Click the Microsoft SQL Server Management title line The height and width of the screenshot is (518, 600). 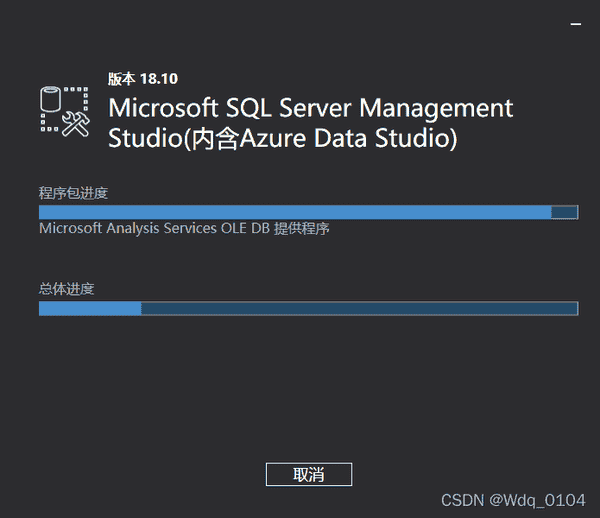[310, 107]
